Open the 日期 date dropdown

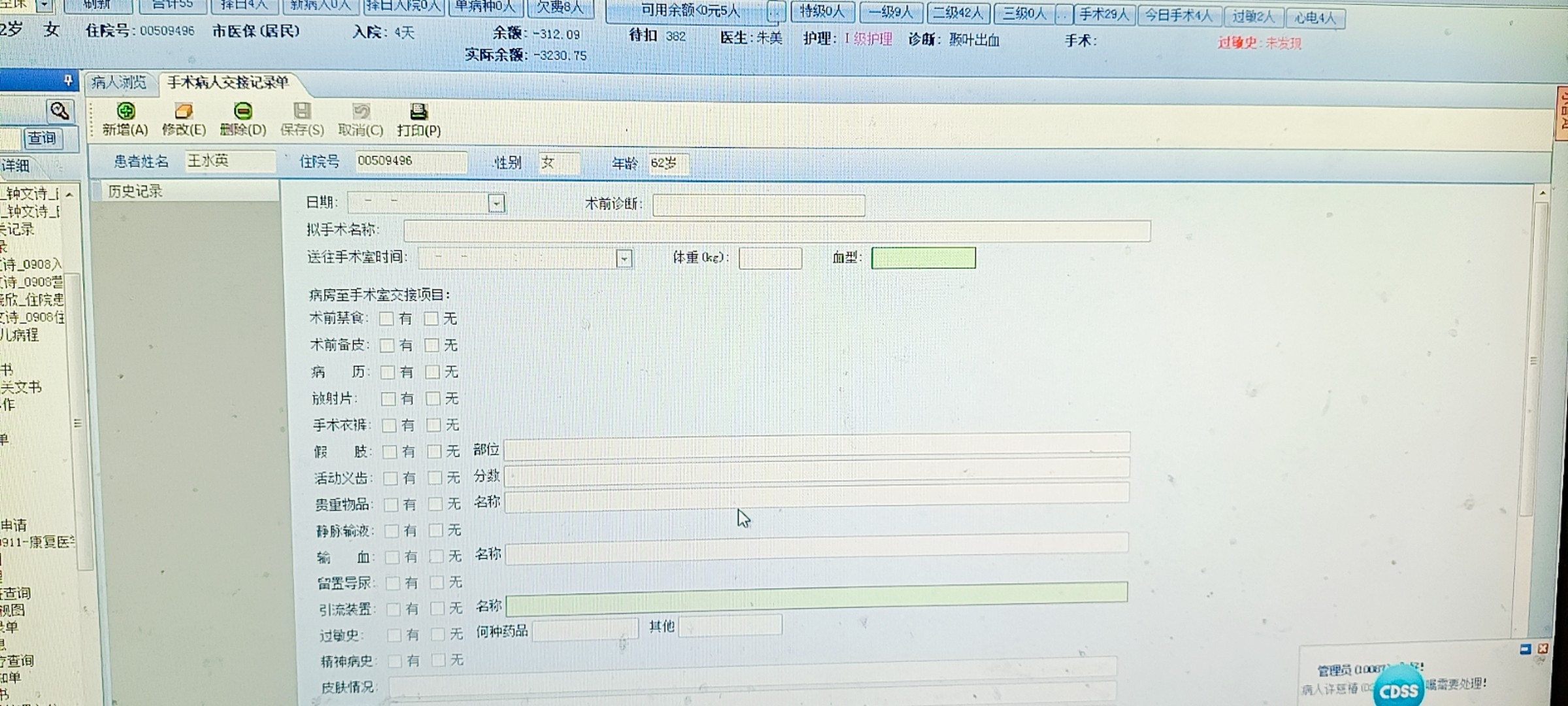(497, 204)
